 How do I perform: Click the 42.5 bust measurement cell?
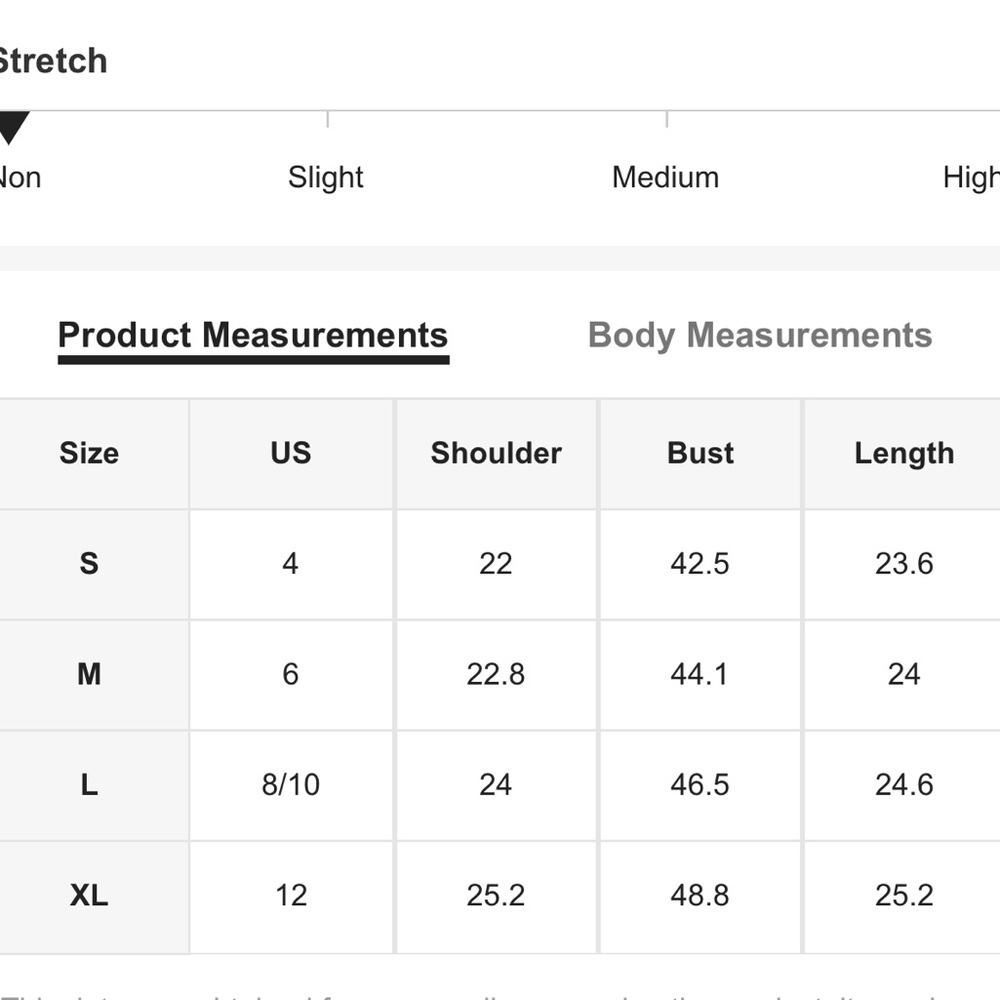pyautogui.click(x=700, y=564)
